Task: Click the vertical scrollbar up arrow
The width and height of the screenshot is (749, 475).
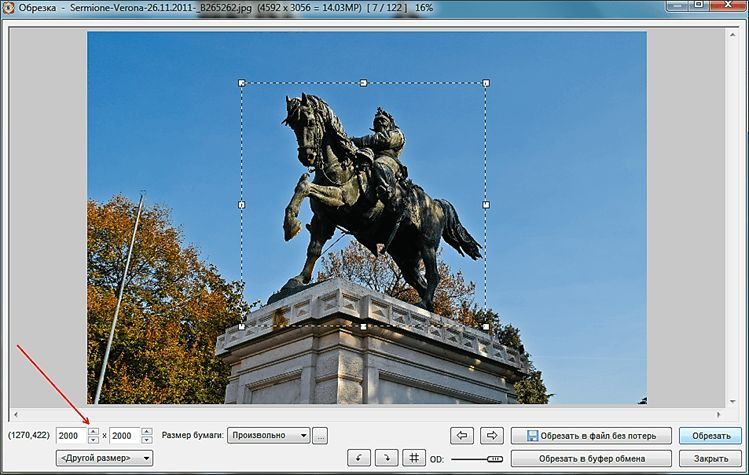Action: pyautogui.click(x=732, y=35)
